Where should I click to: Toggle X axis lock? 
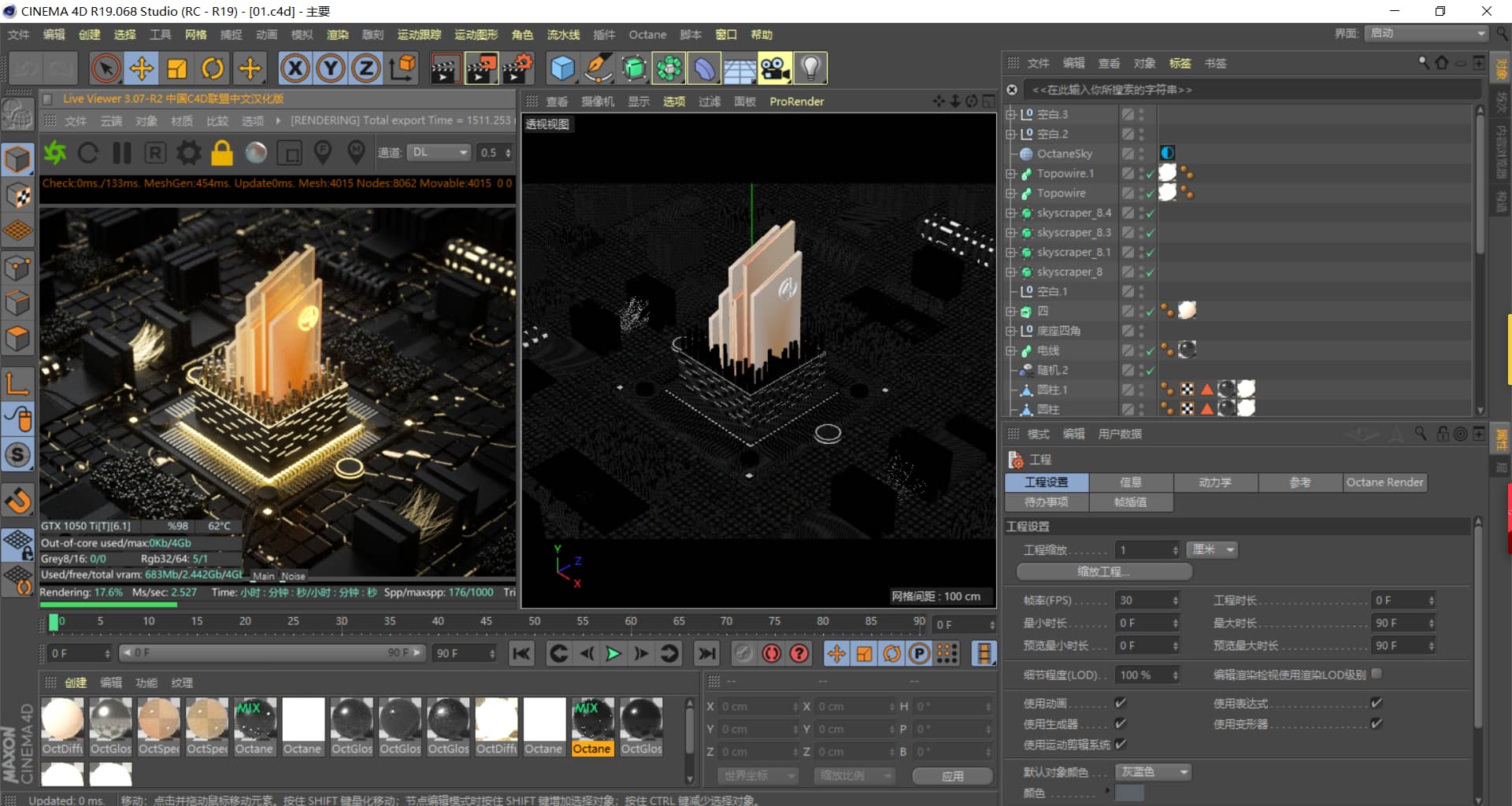pos(295,68)
